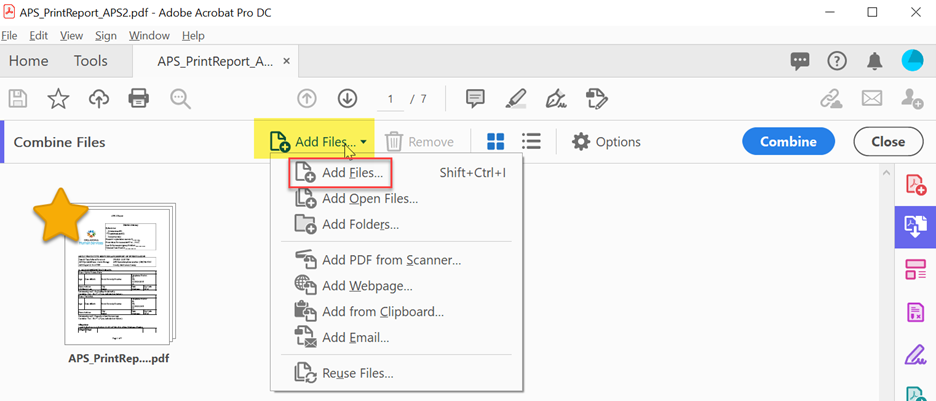Switch to the Tools tab
This screenshot has height=401, width=936.
91,61
